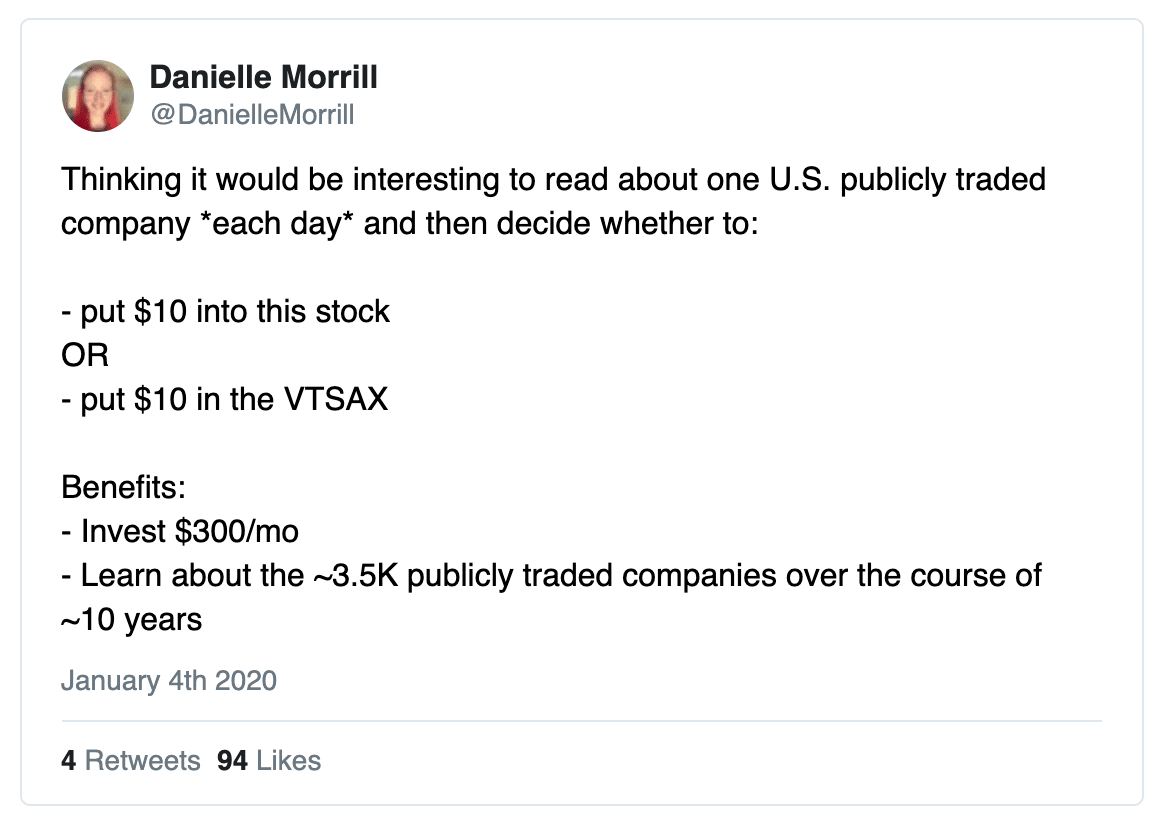
Task: Click the 'Benefits:' heading text
Action: tap(124, 487)
